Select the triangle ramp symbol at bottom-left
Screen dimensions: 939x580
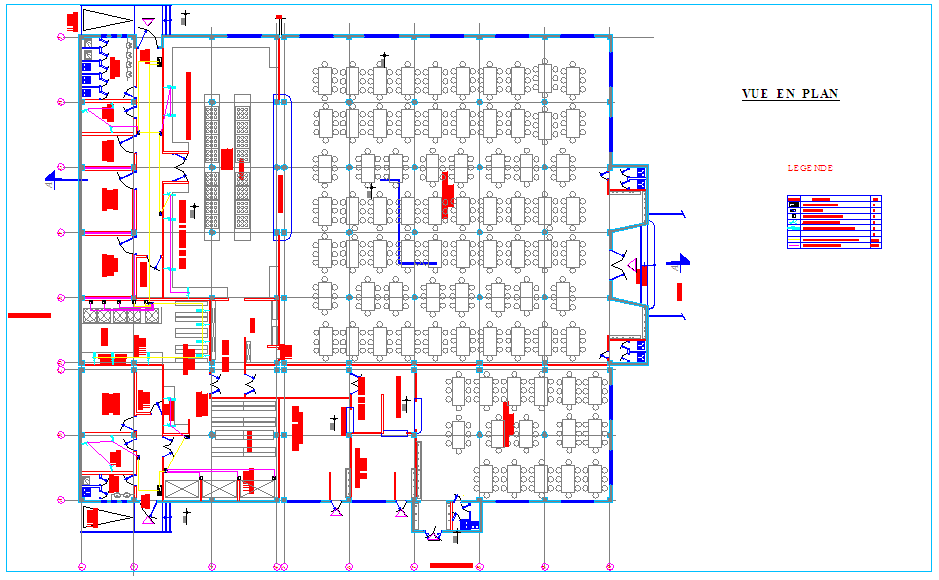[x=107, y=517]
